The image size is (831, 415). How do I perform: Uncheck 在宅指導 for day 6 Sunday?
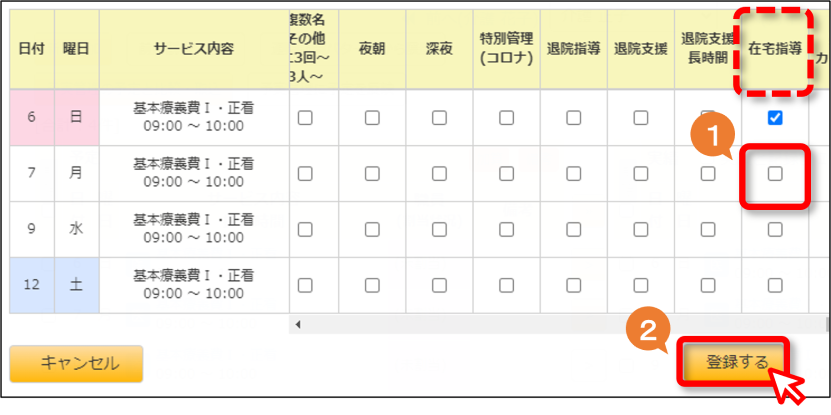775,118
